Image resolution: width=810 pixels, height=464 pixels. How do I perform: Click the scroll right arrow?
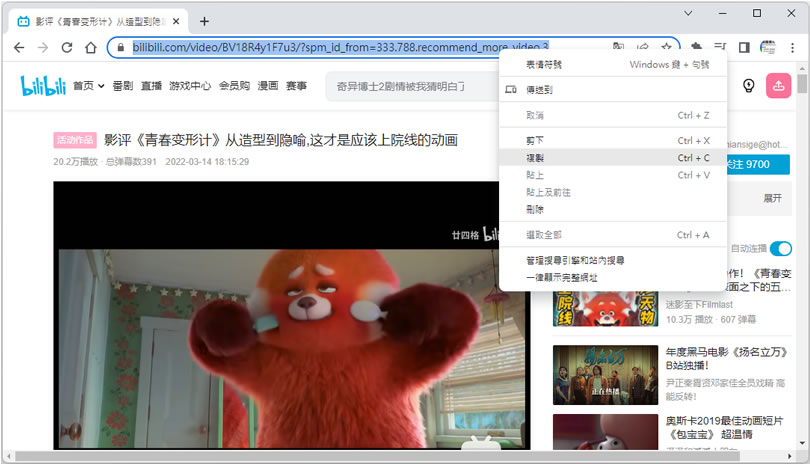[x=790, y=456]
